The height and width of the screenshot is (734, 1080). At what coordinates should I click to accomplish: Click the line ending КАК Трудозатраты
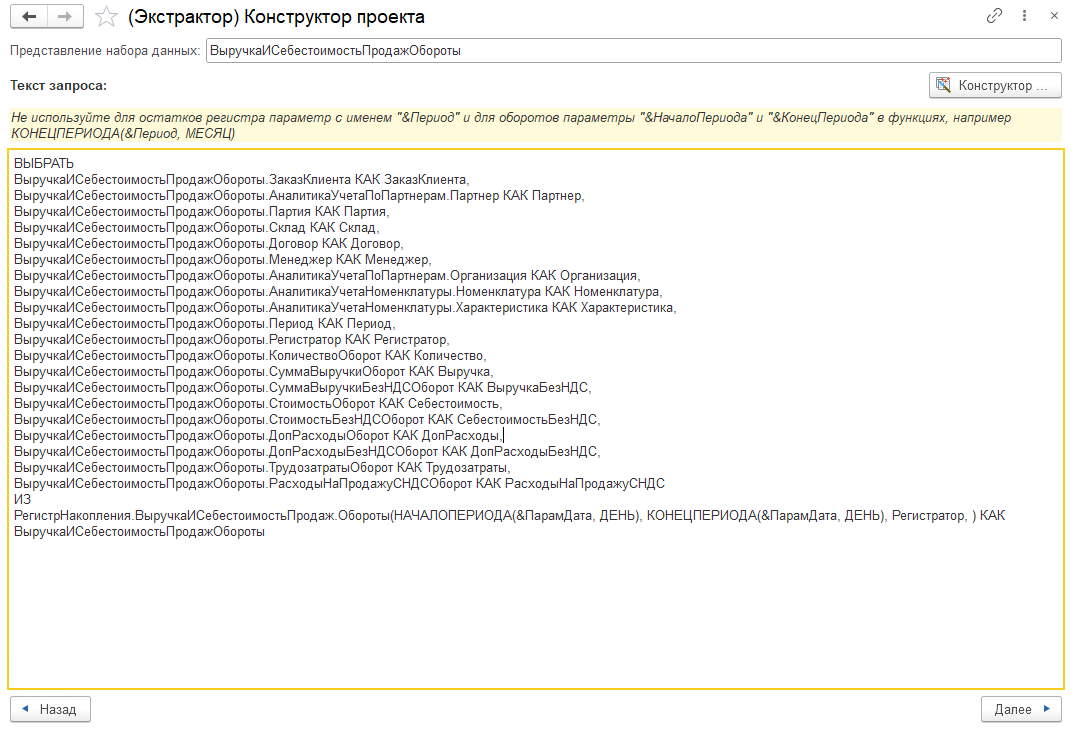262,468
